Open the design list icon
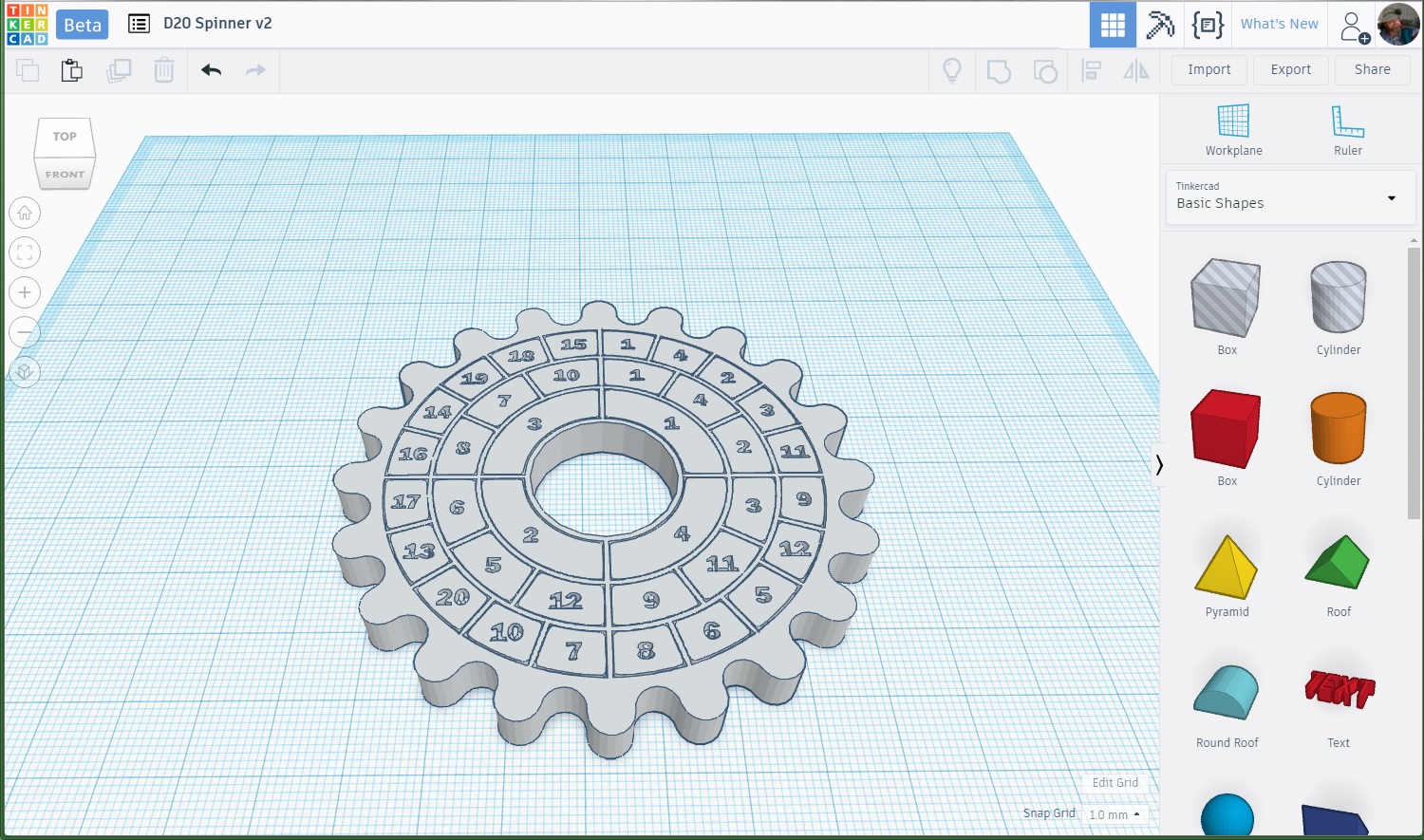The width and height of the screenshot is (1424, 840). pyautogui.click(x=139, y=24)
